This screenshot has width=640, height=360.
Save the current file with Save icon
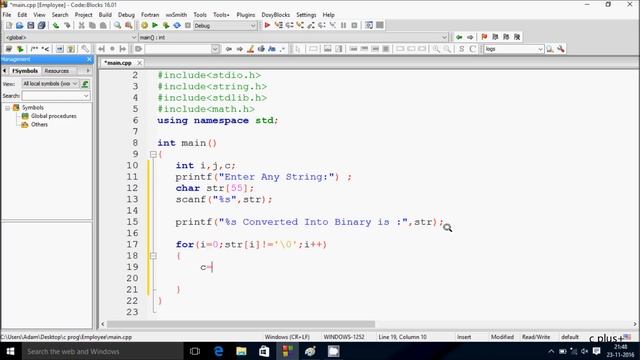(x=31, y=25)
